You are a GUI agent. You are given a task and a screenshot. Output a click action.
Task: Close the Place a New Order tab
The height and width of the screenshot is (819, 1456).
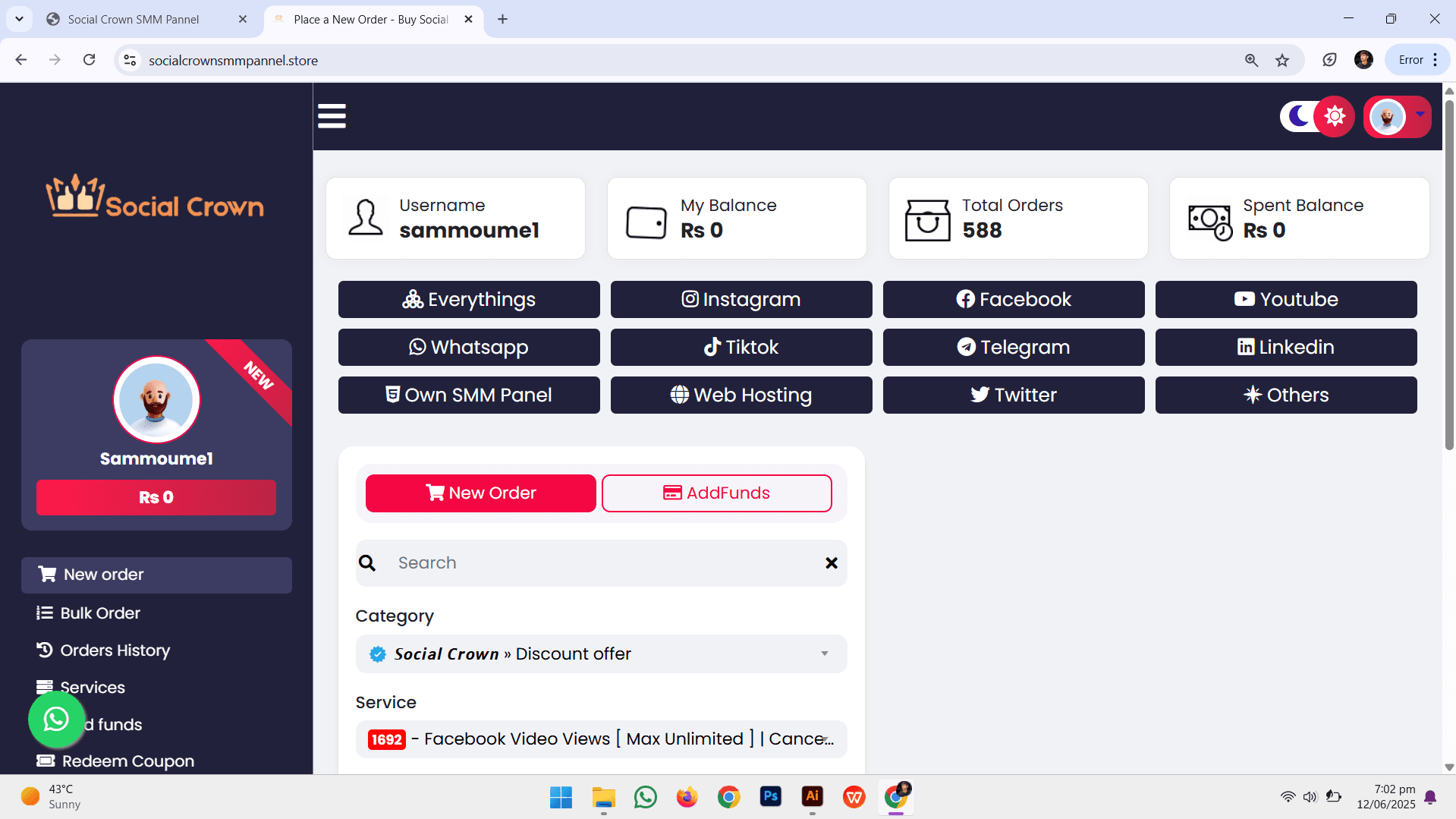coord(468,19)
